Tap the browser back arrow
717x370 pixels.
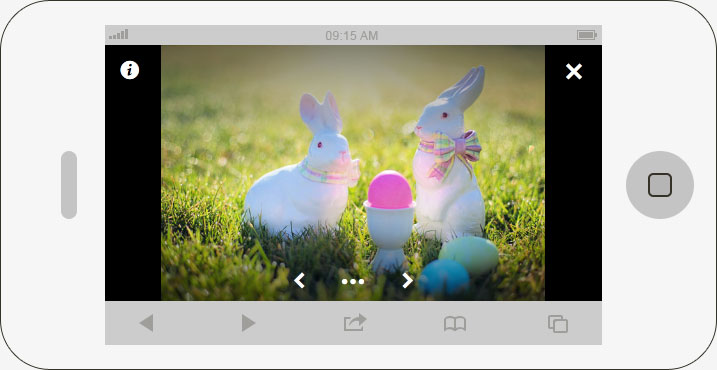click(x=146, y=323)
